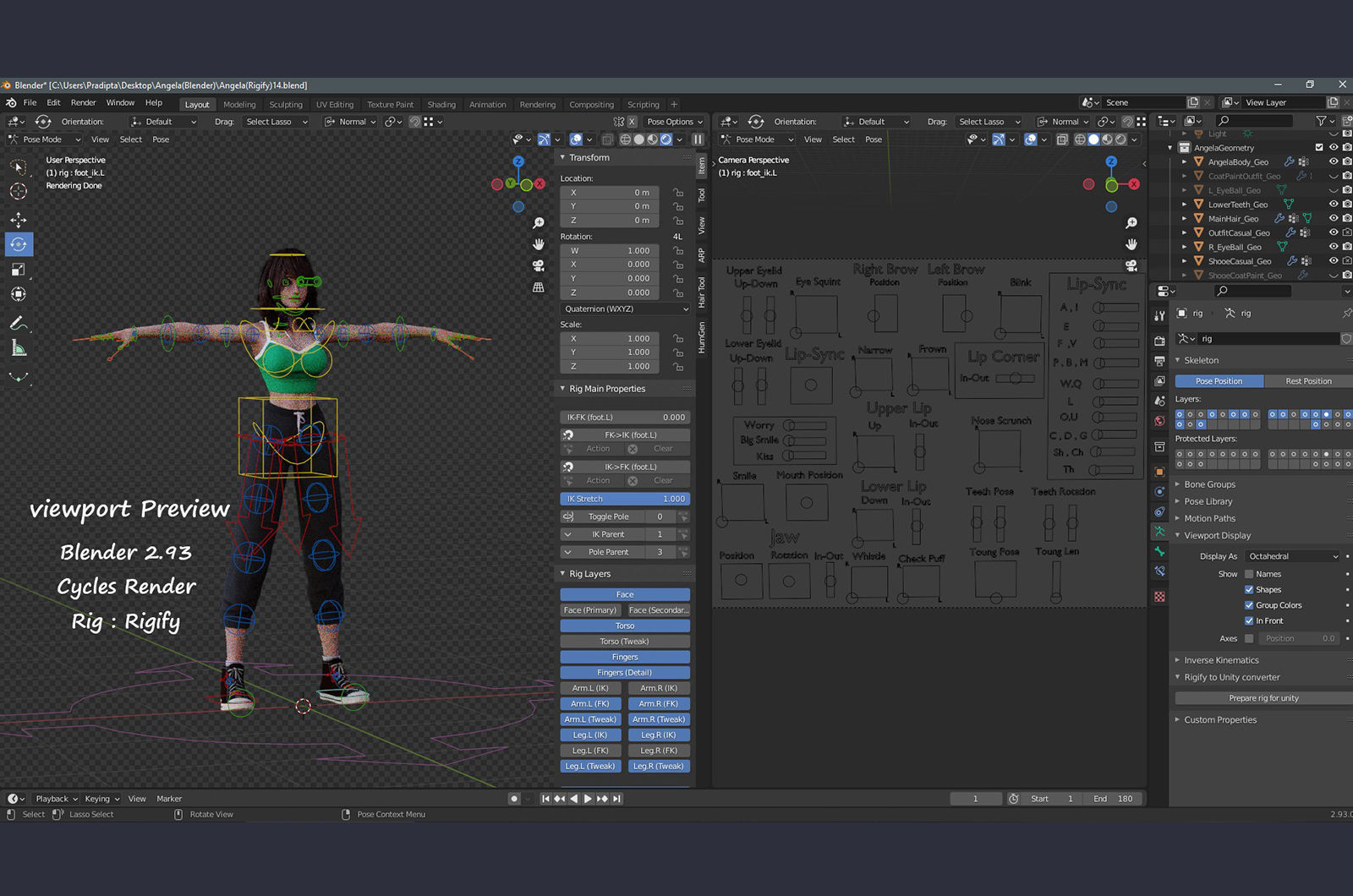Click the pan hand icon in left viewport
Image resolution: width=1353 pixels, height=896 pixels.
(x=539, y=244)
